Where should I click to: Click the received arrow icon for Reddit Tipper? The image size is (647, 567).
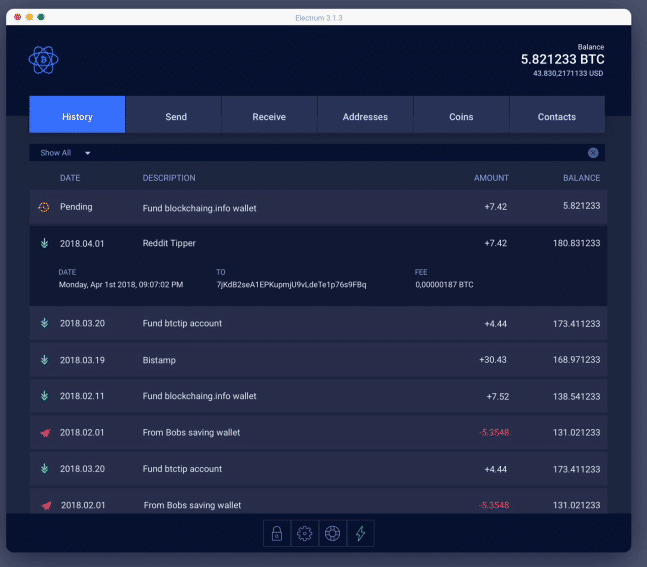coord(44,243)
